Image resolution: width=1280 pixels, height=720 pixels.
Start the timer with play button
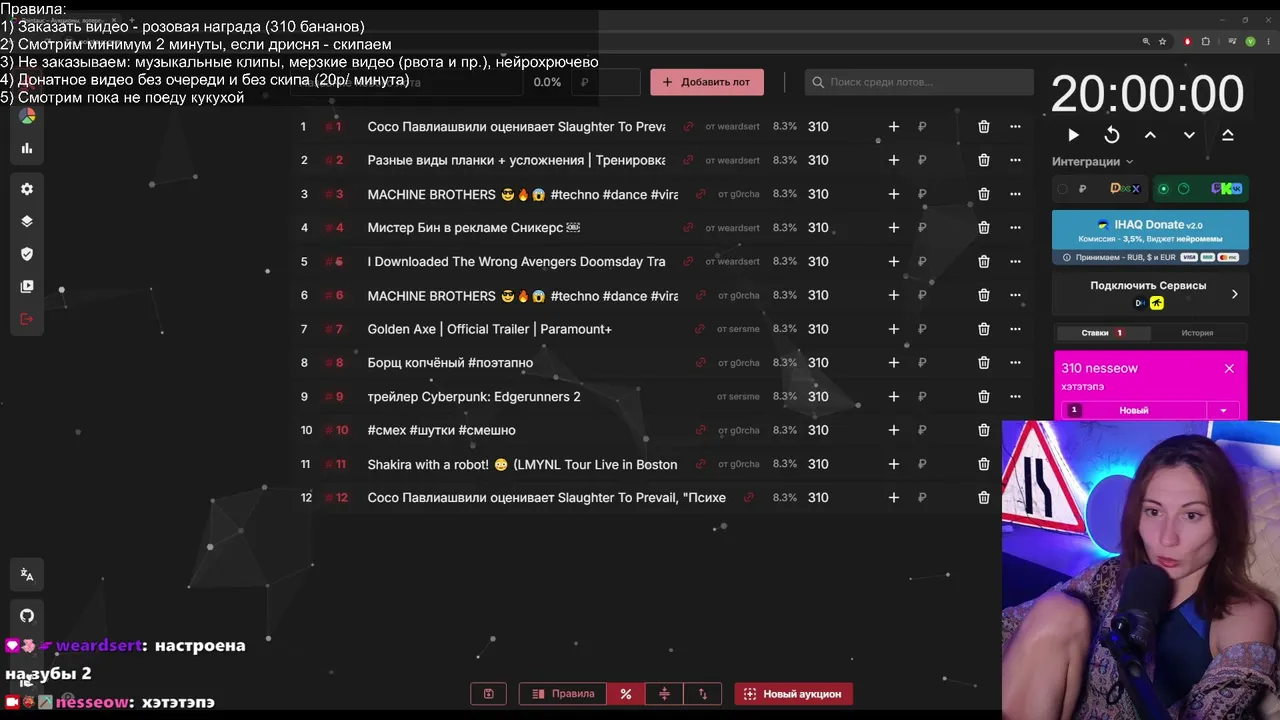pos(1073,135)
